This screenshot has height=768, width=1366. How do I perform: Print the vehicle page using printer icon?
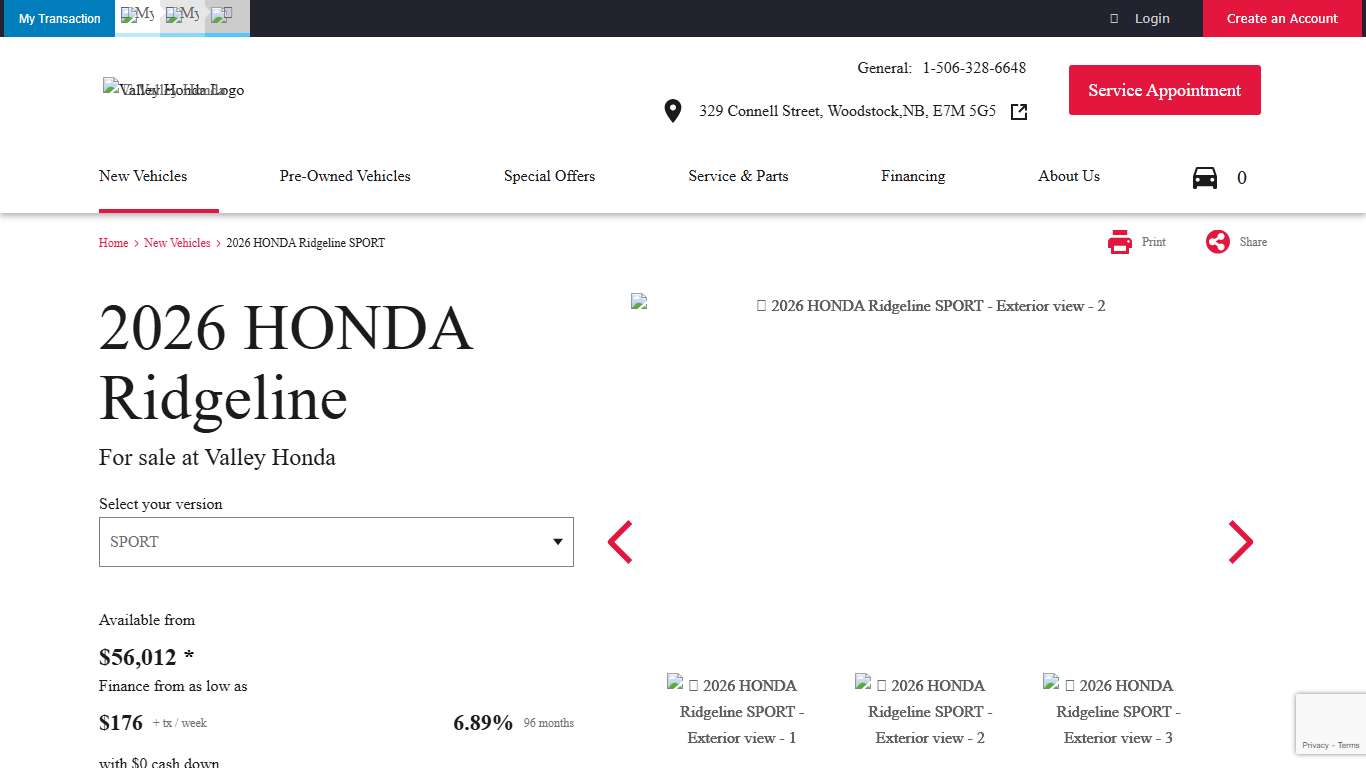(x=1119, y=241)
